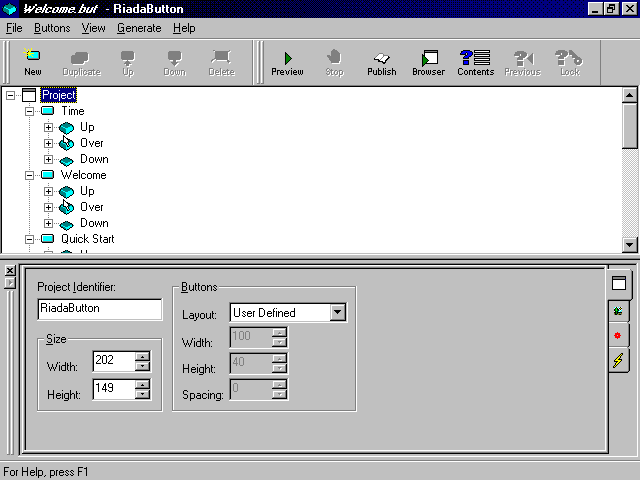Image resolution: width=640 pixels, height=480 pixels.
Task: Click the Publish toolbar icon
Action: 381,62
